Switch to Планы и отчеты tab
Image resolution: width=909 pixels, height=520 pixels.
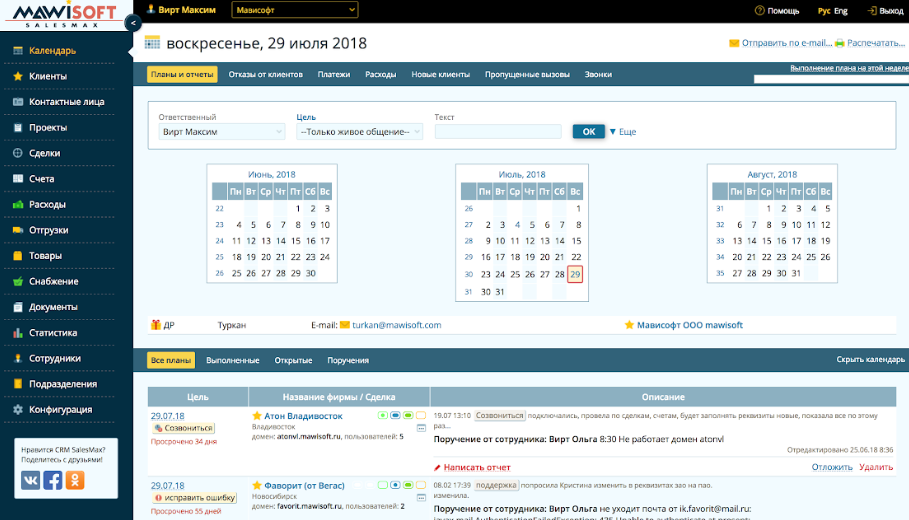[x=182, y=74]
